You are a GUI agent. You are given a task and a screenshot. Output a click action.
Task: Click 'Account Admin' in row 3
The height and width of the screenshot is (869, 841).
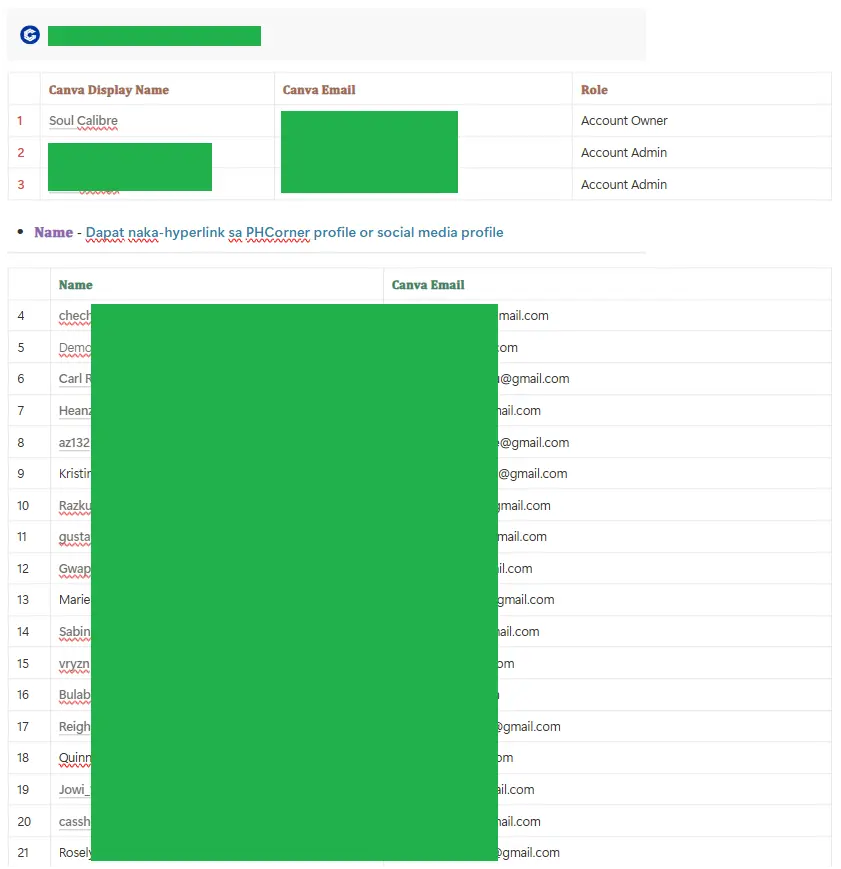pyautogui.click(x=624, y=185)
